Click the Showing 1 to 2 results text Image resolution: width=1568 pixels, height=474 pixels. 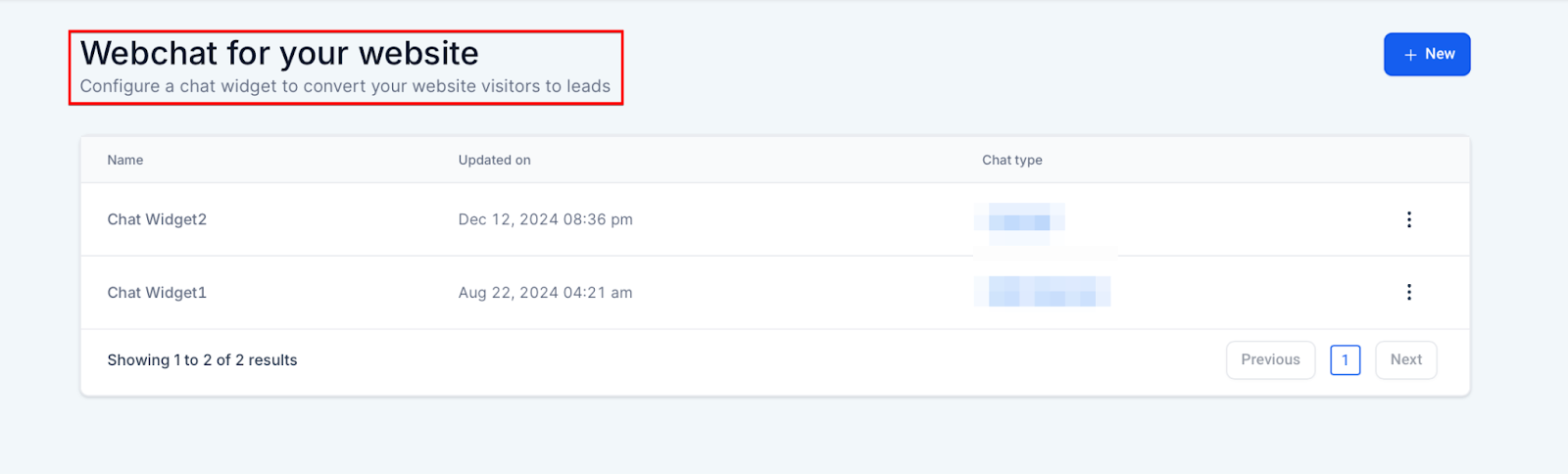pyautogui.click(x=202, y=359)
